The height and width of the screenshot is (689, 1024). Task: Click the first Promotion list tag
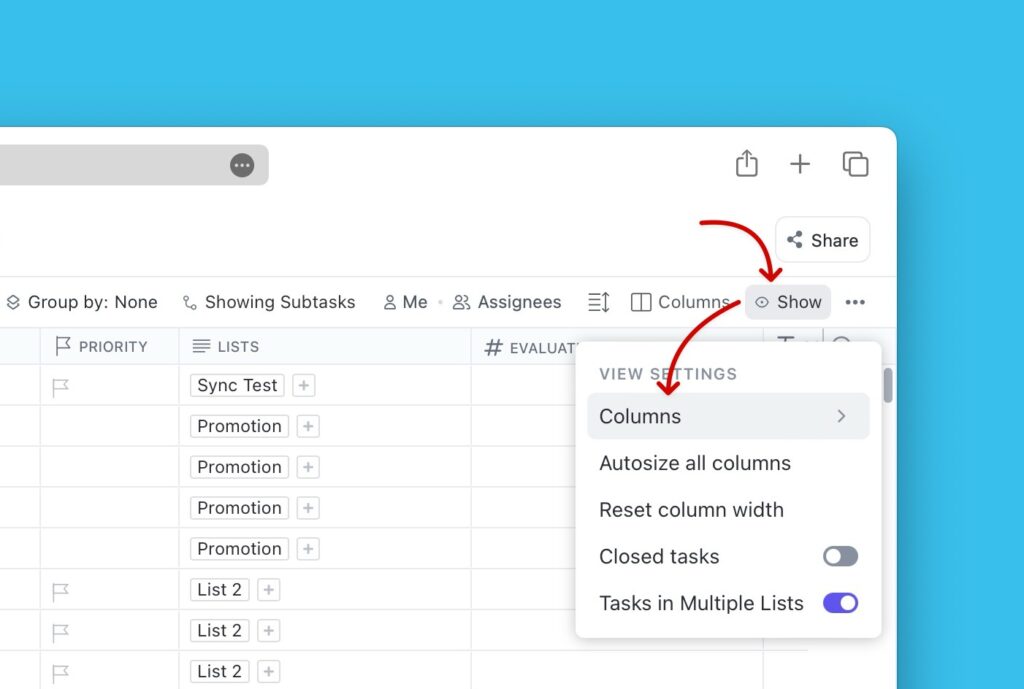(239, 426)
